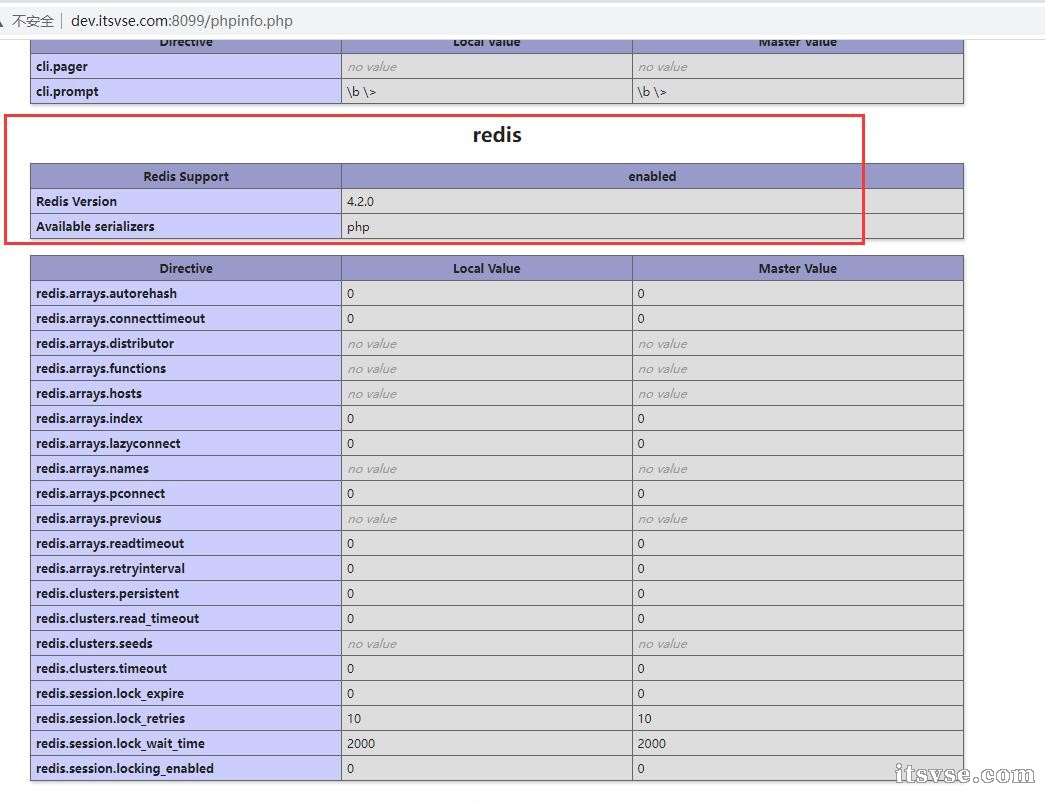
Task: Click 'redis.arrays.pconnect' directive
Action: click(x=186, y=493)
